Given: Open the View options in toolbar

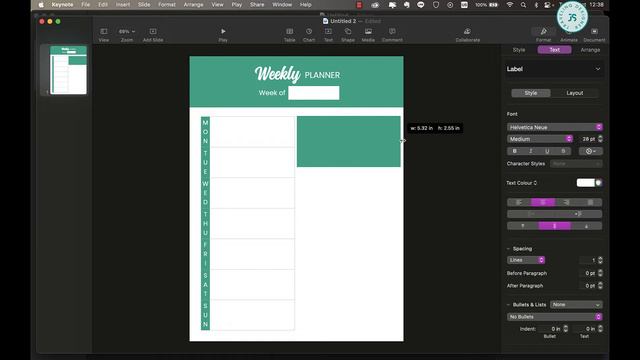Looking at the screenshot, I should point(104,35).
